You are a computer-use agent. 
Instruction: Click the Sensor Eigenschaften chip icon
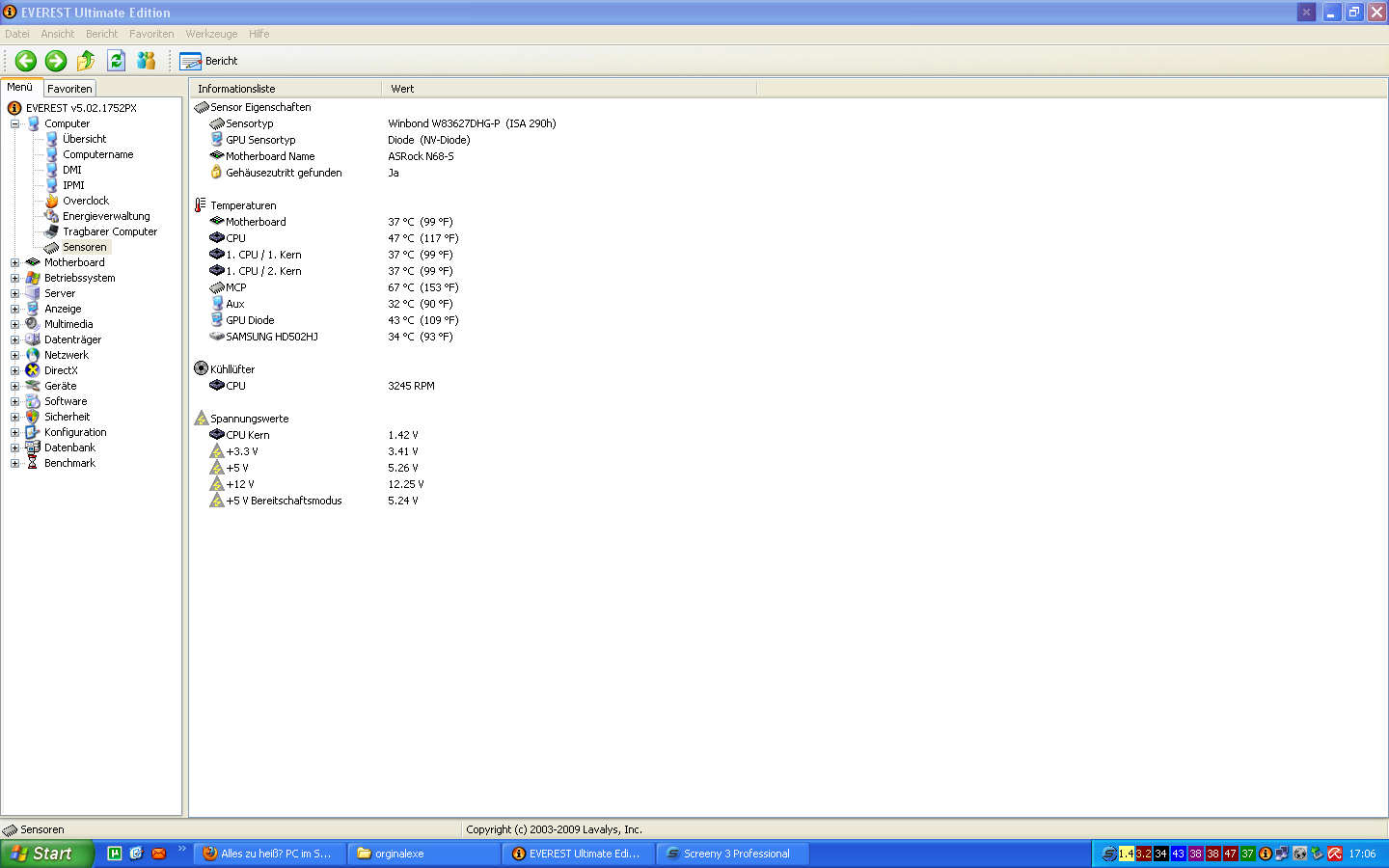click(x=201, y=107)
